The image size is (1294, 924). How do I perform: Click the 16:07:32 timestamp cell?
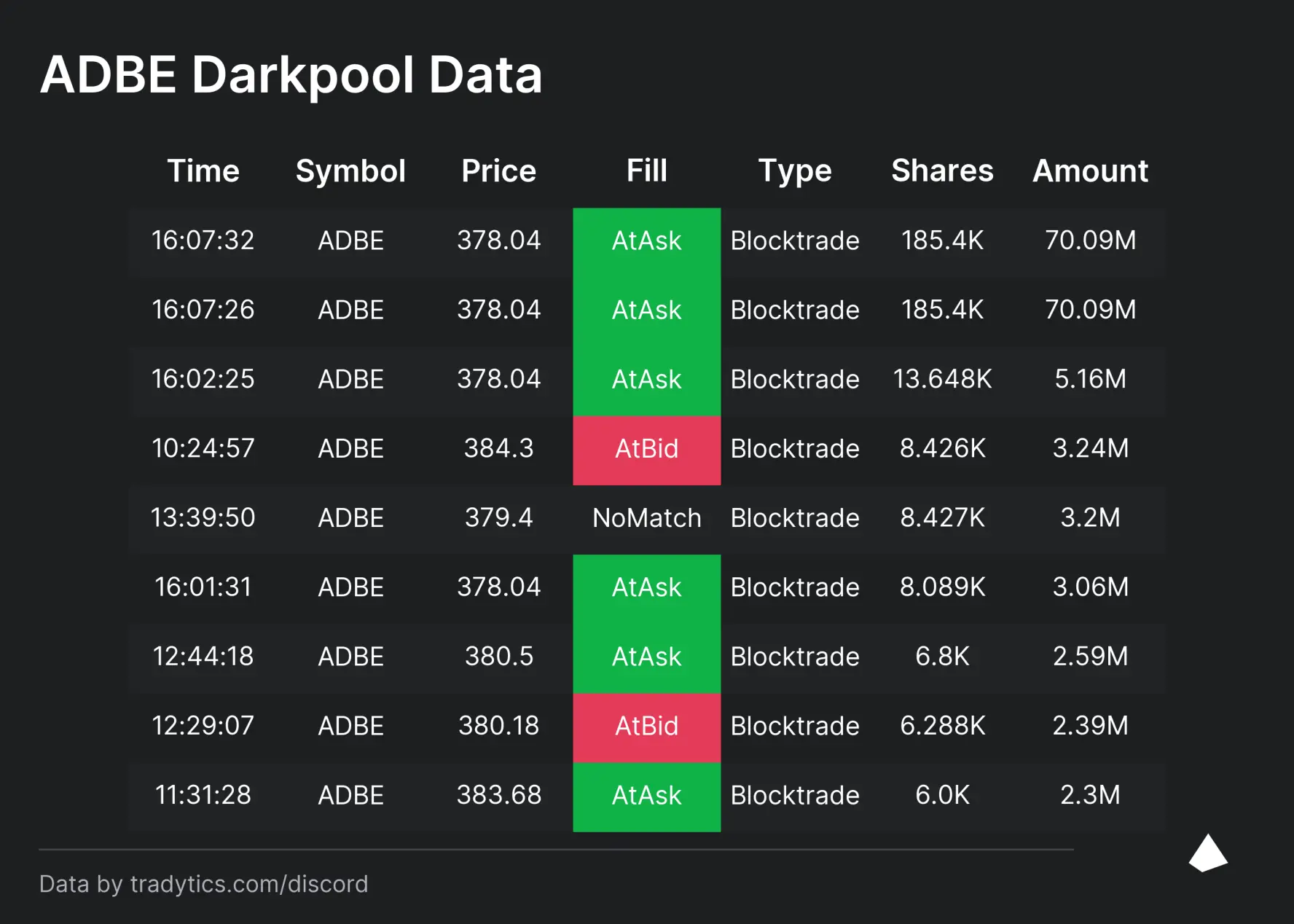203,240
